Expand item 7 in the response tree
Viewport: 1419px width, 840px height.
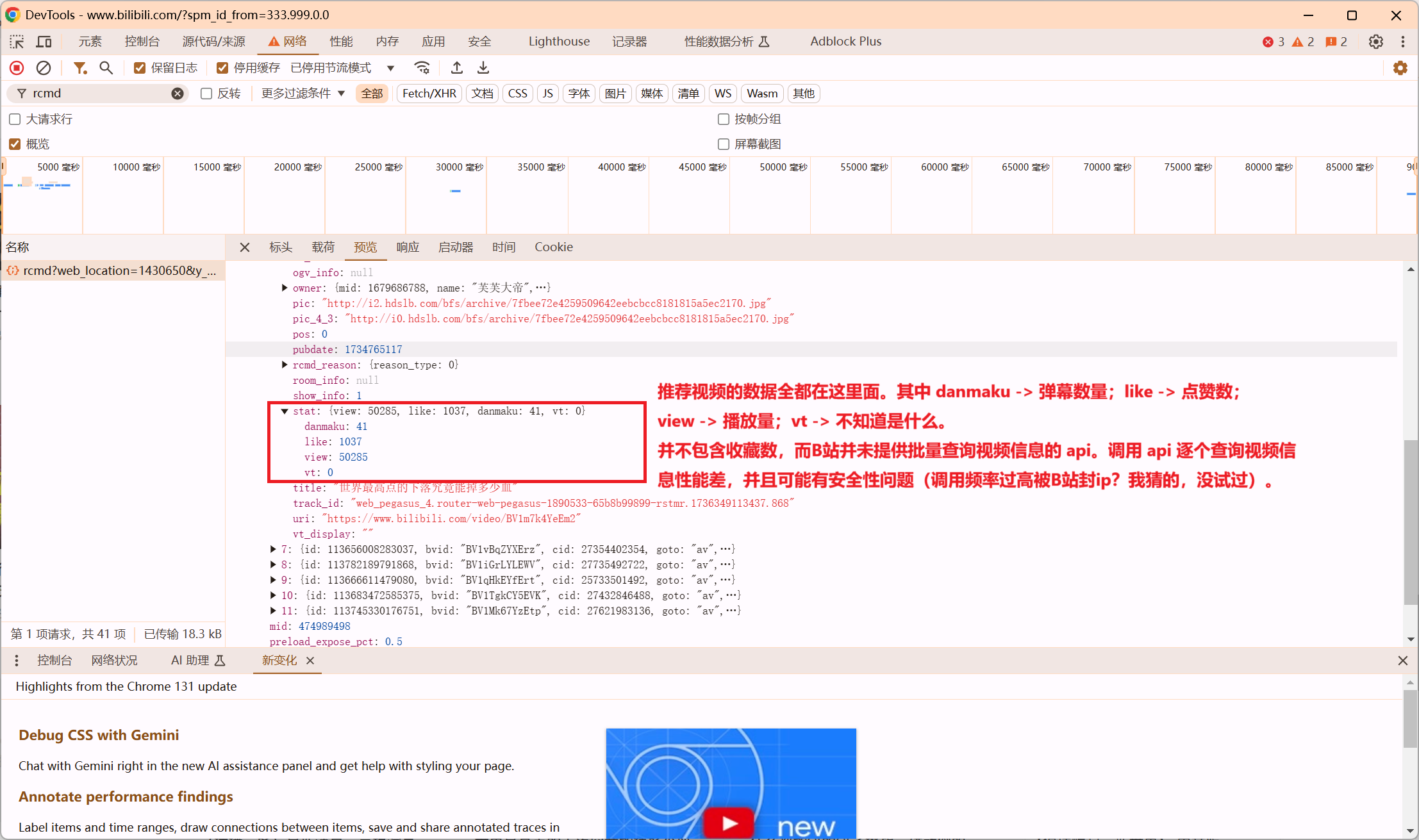point(273,550)
